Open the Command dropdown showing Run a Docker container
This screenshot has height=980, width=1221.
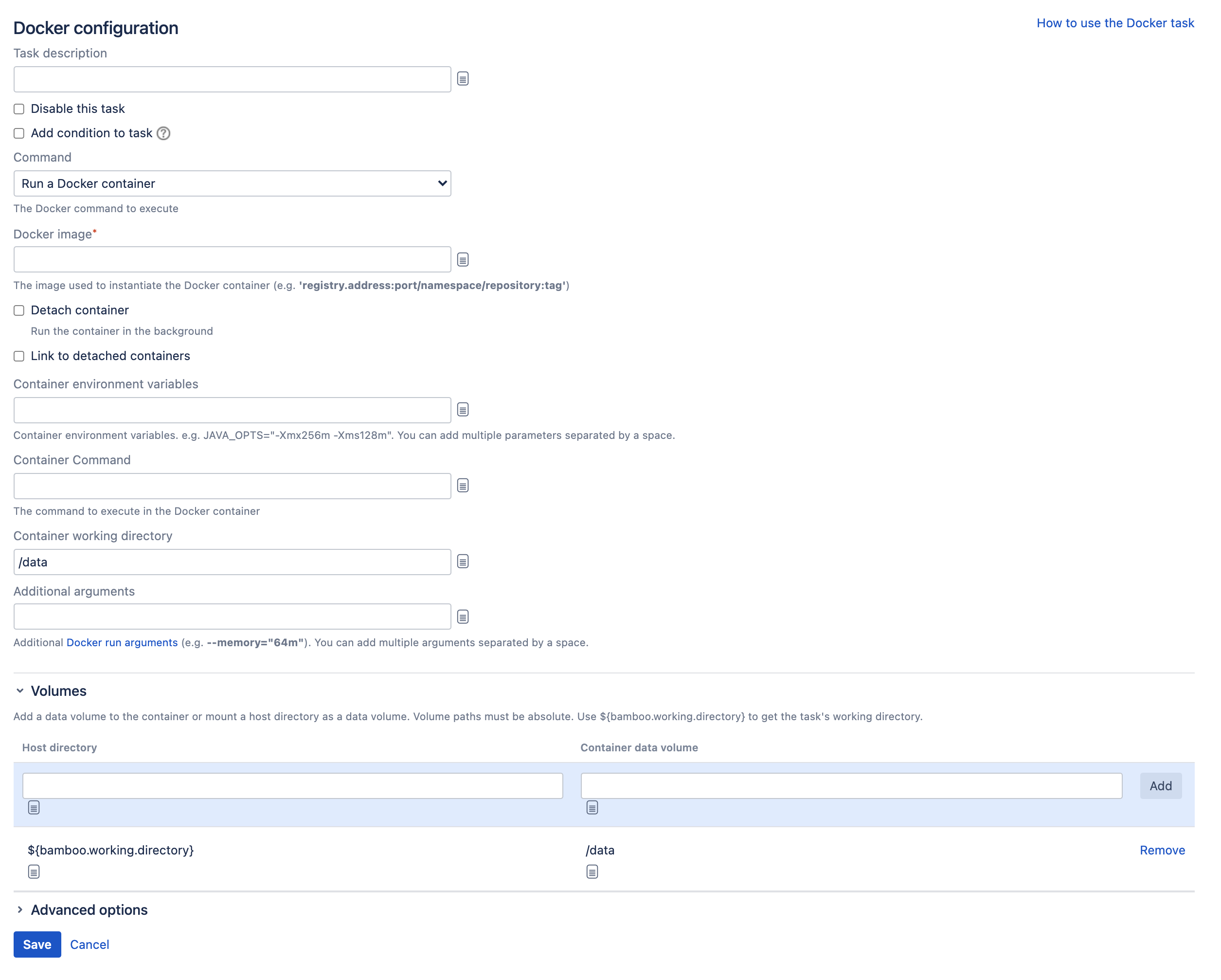pos(232,183)
